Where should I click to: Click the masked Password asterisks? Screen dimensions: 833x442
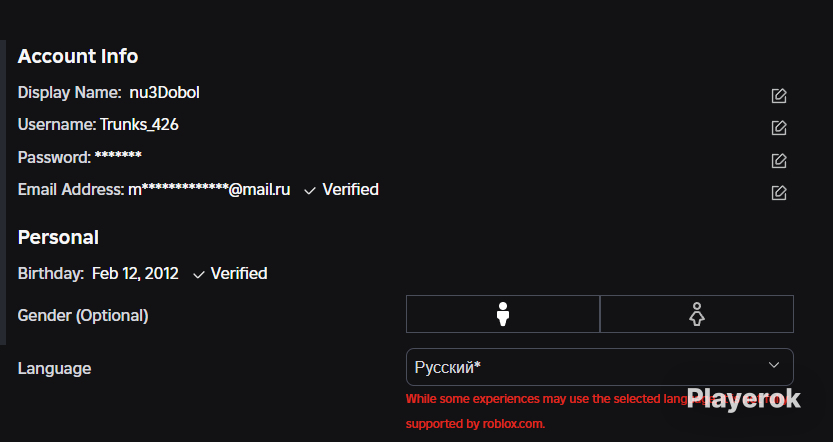[118, 156]
